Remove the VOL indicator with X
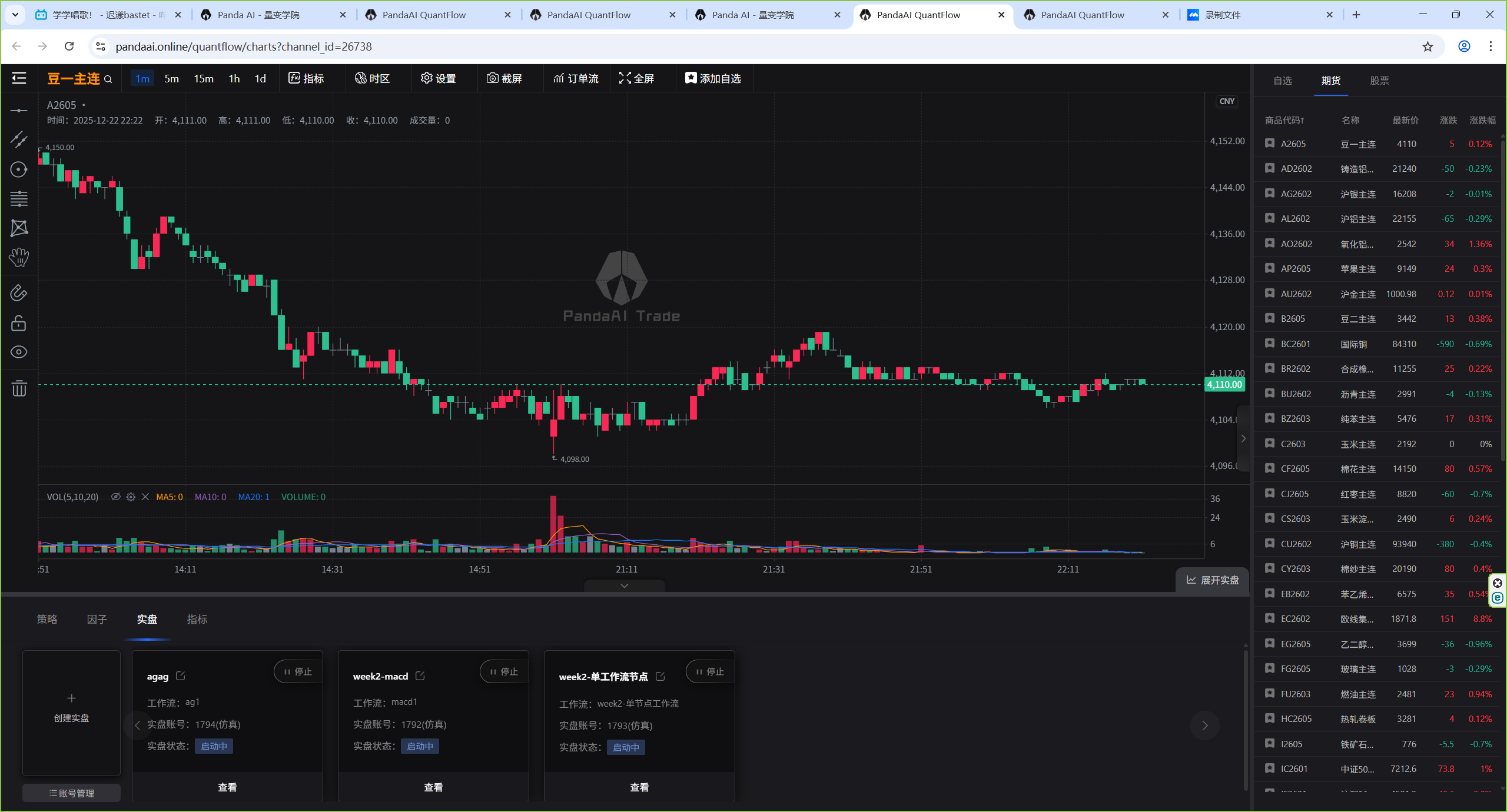This screenshot has width=1507, height=812. tap(145, 497)
